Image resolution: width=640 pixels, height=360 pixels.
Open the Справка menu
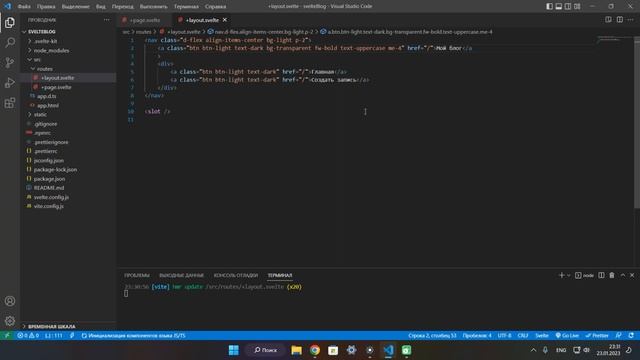coord(216,7)
